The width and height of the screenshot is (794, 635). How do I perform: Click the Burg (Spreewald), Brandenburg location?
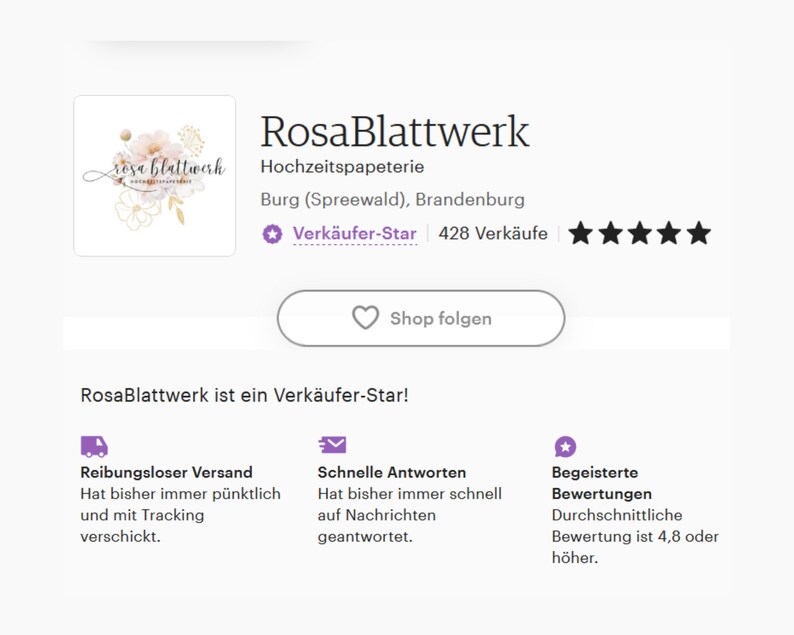pos(392,200)
